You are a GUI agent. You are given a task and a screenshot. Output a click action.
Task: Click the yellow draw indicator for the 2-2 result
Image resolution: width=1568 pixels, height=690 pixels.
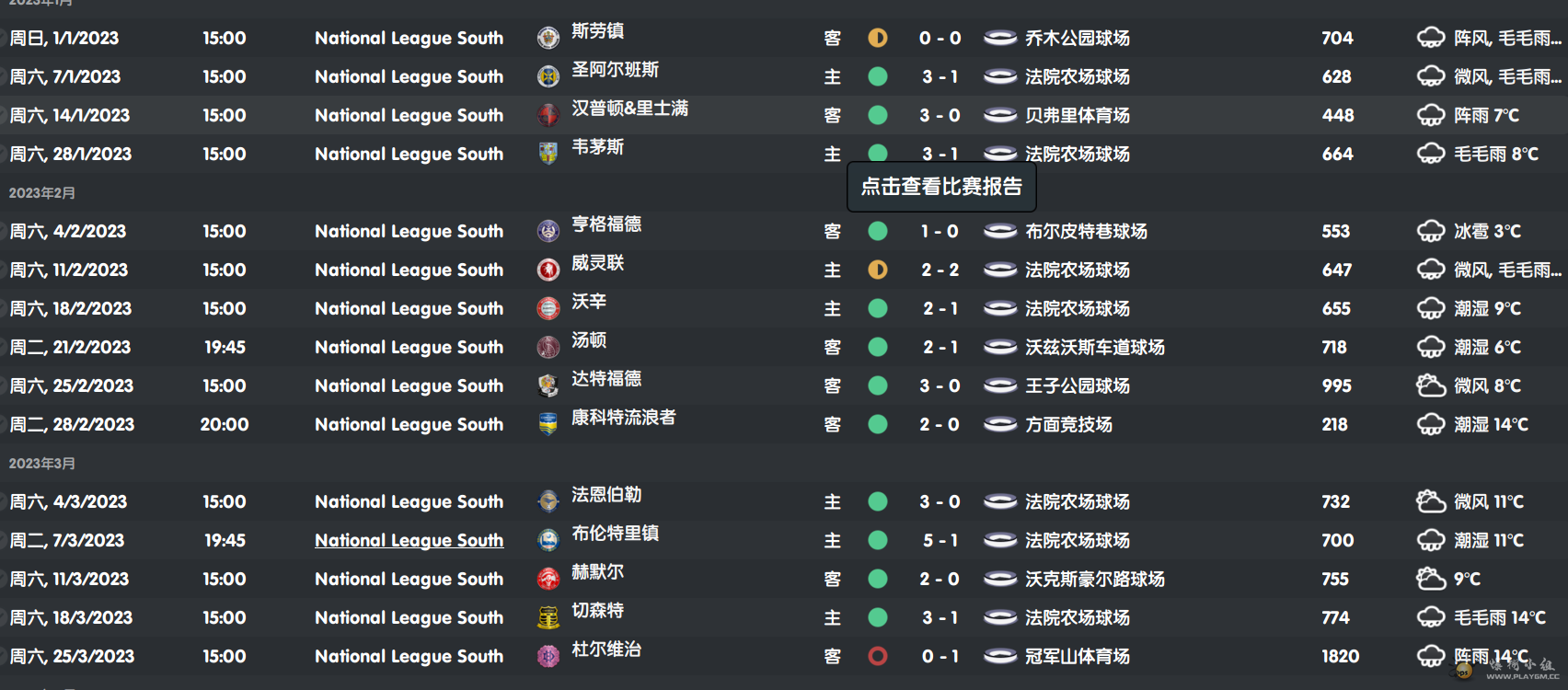878,270
